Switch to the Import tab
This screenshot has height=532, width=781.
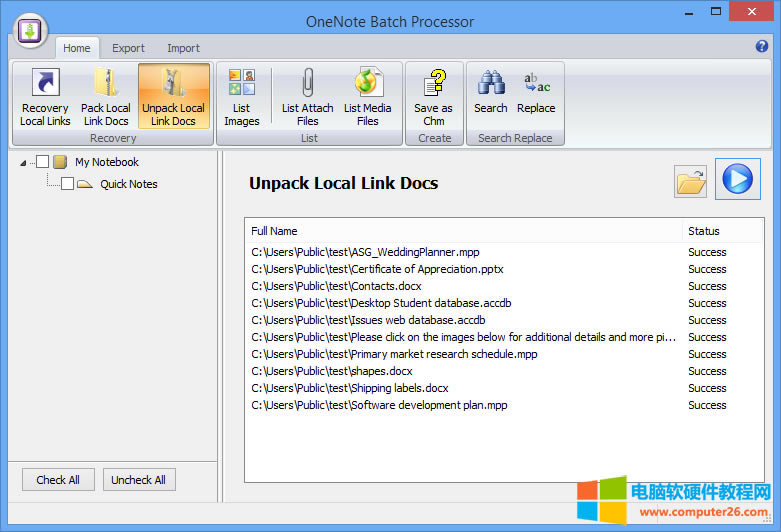[x=183, y=48]
